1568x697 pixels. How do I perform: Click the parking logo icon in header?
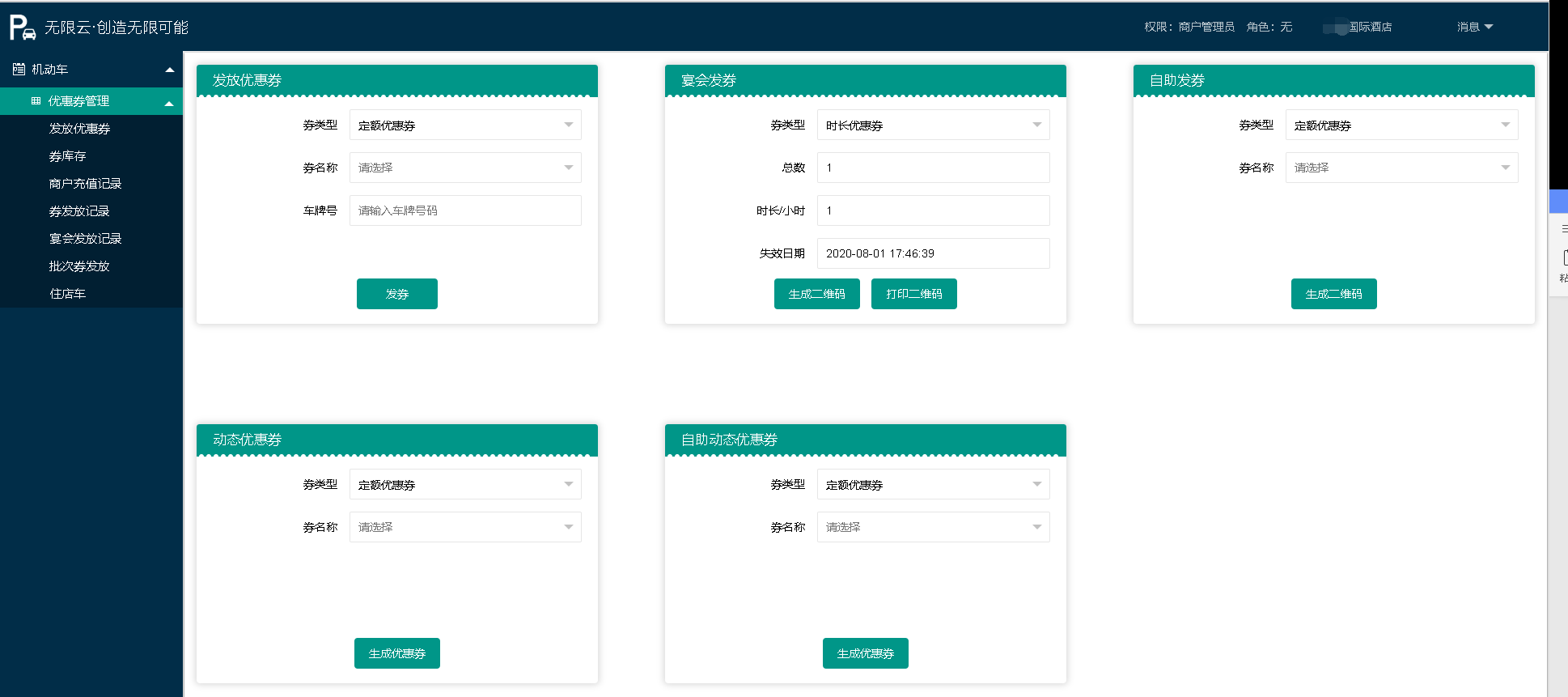tap(23, 28)
